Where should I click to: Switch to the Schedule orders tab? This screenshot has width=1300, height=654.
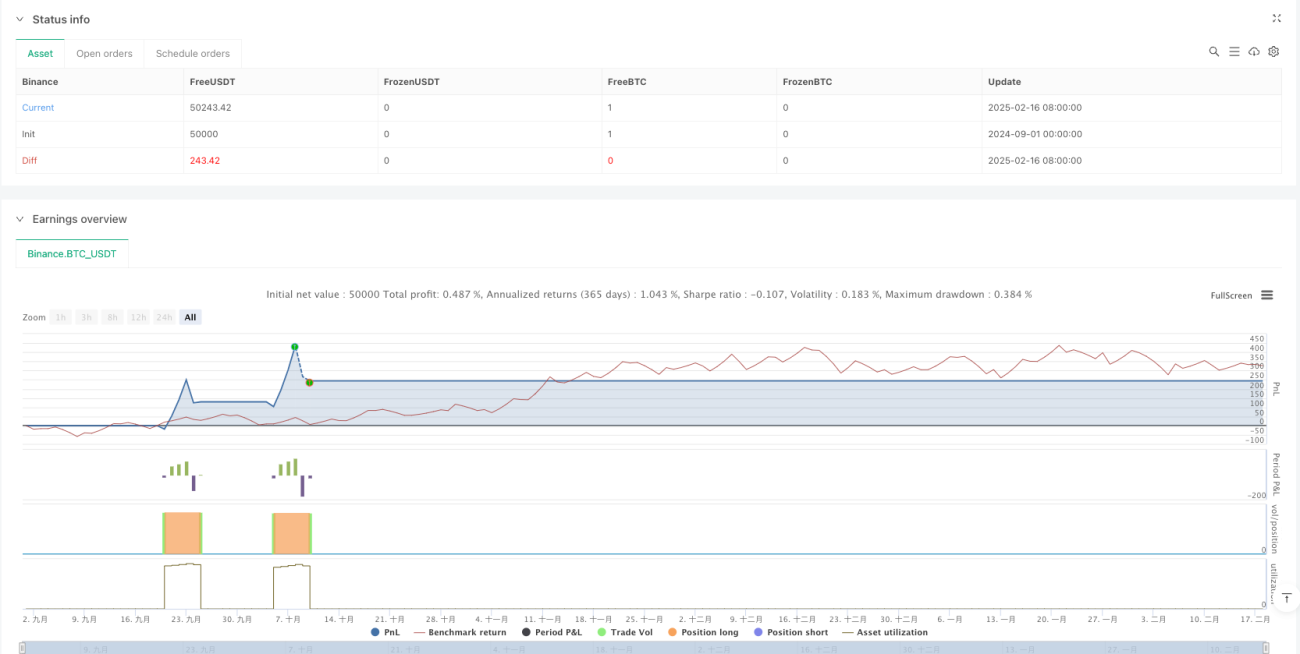click(x=192, y=54)
